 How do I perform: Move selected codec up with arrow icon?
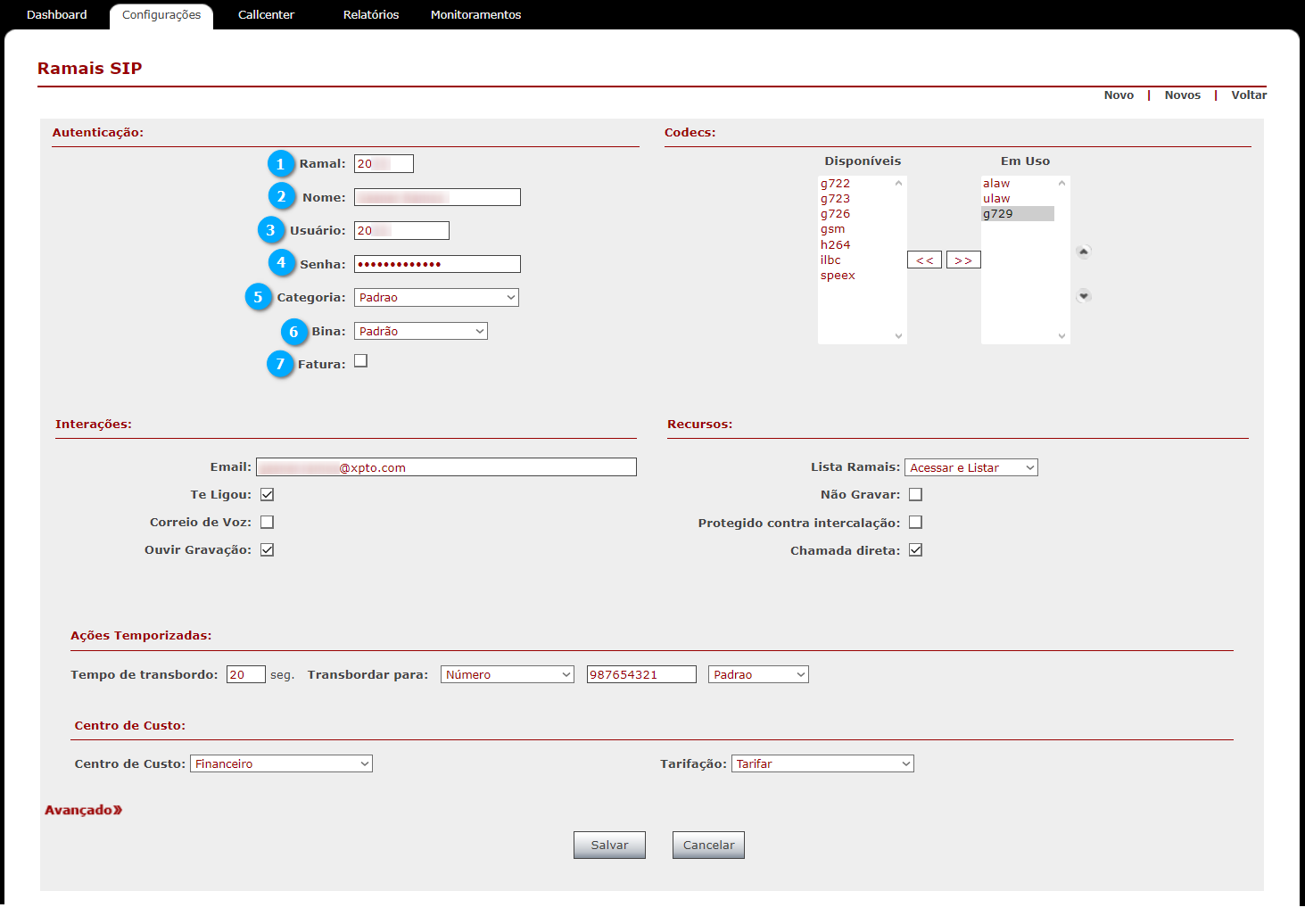coord(1083,252)
